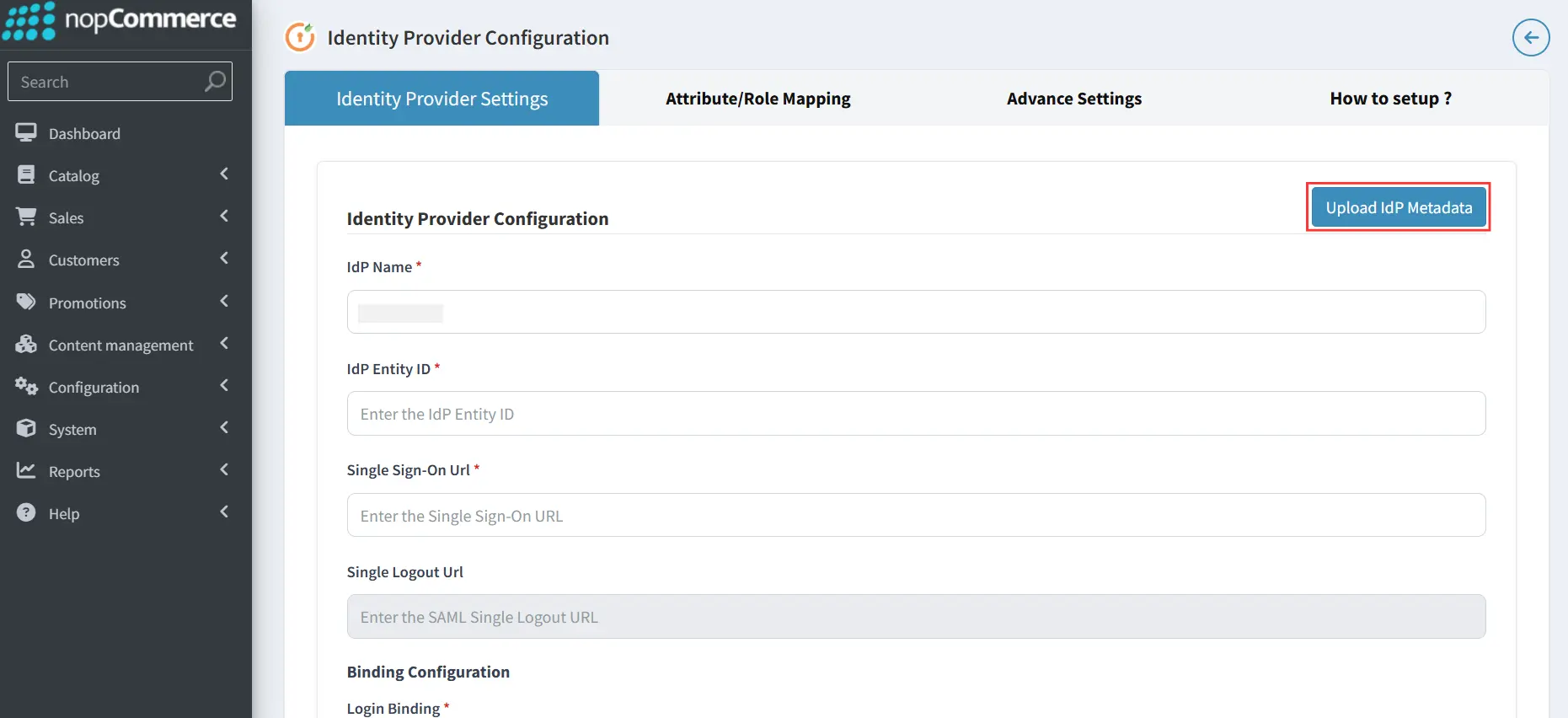Expand the Reports menu chevron
This screenshot has width=1568, height=718.
[224, 469]
